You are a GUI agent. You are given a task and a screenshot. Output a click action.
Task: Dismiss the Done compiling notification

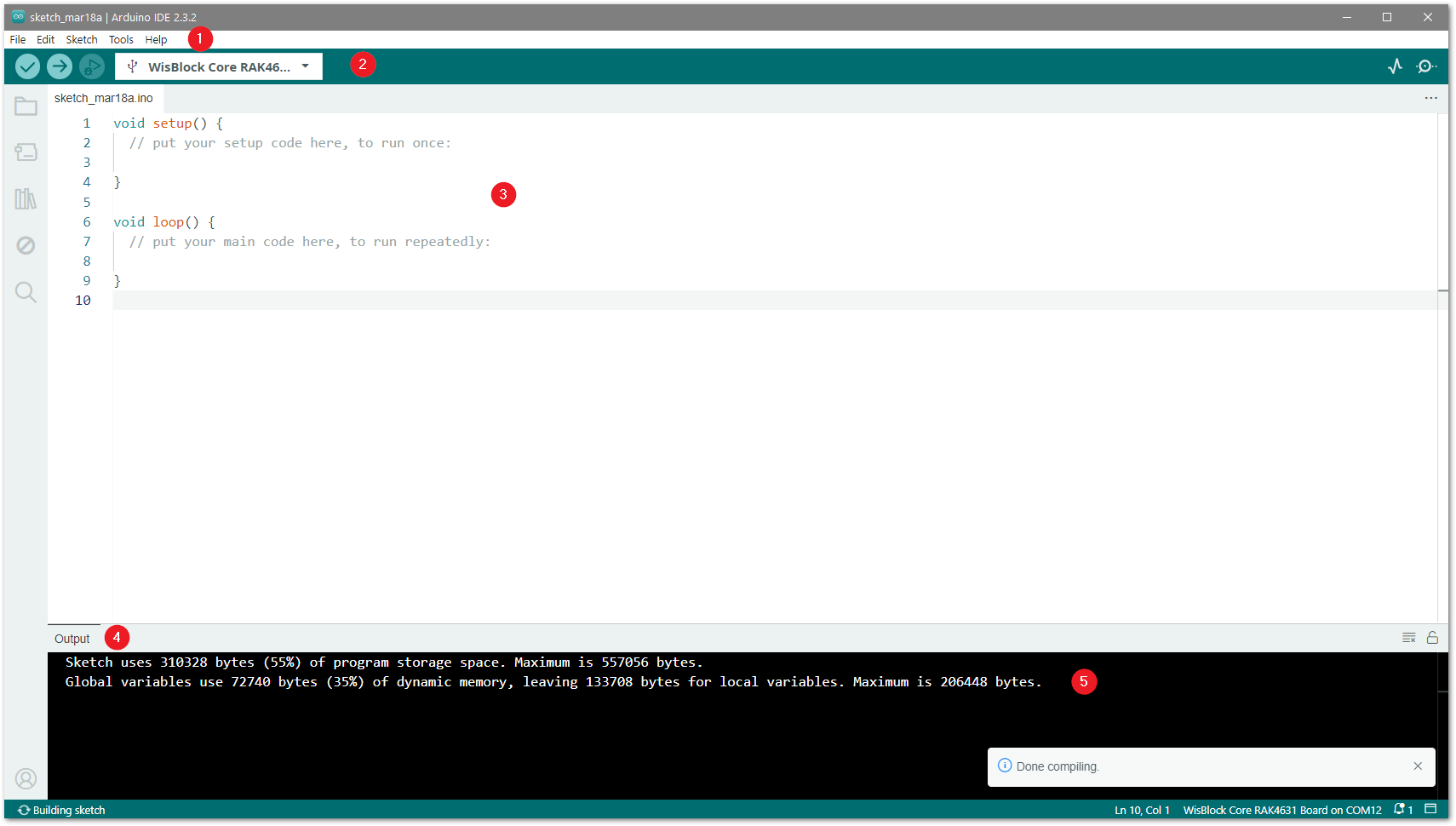coord(1418,766)
